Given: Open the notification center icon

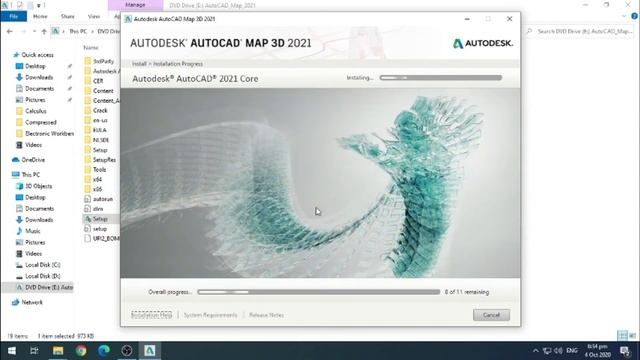Looking at the screenshot, I should click(624, 351).
